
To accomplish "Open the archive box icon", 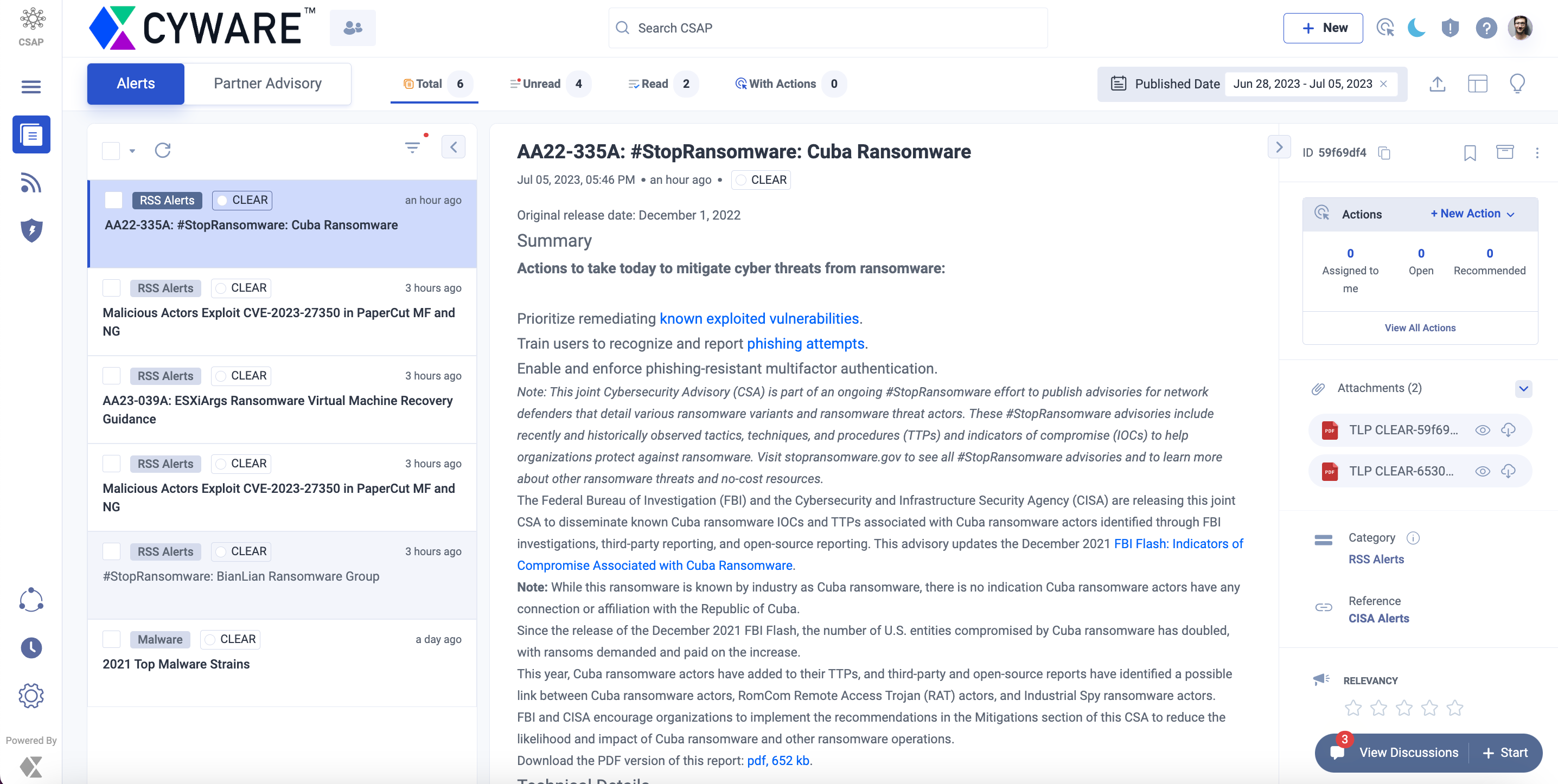I will pos(1504,152).
